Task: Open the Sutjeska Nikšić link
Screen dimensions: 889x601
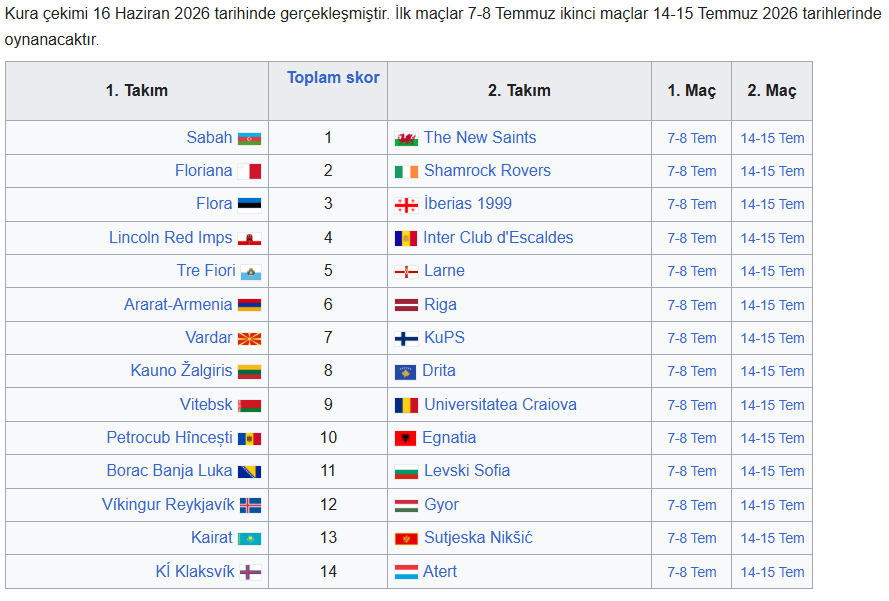Action: click(478, 537)
